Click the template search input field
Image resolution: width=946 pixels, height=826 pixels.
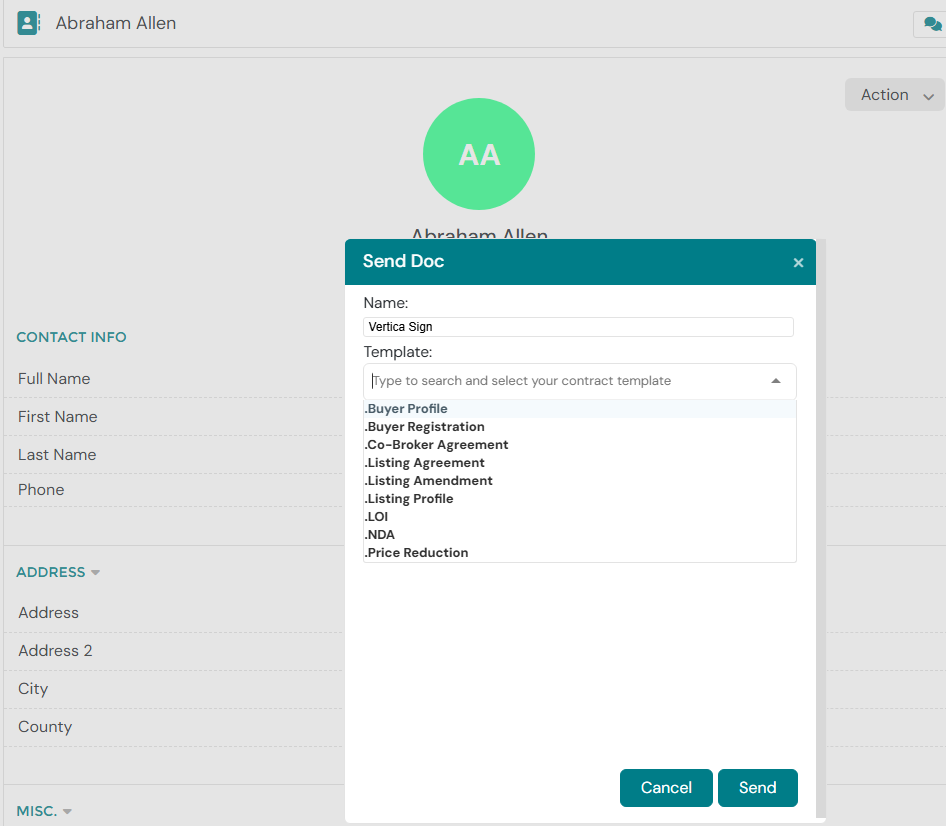pyautogui.click(x=567, y=381)
